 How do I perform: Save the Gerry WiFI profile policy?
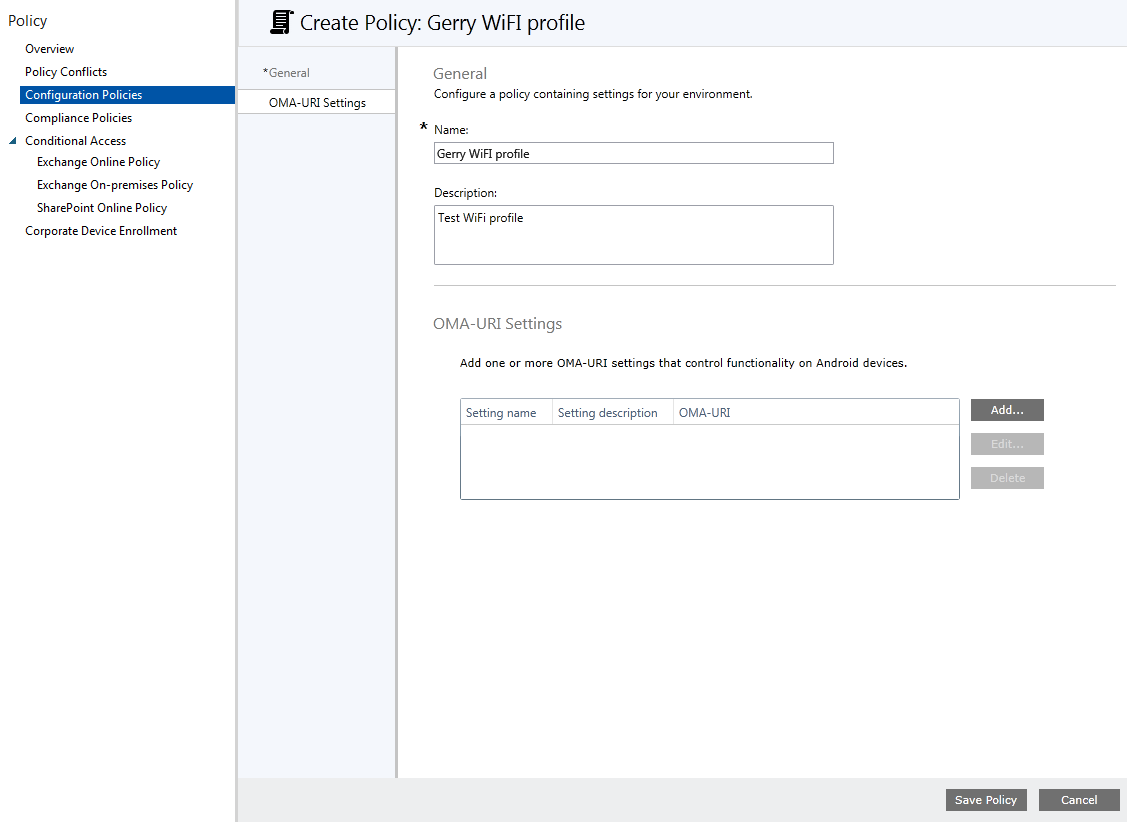(x=986, y=800)
